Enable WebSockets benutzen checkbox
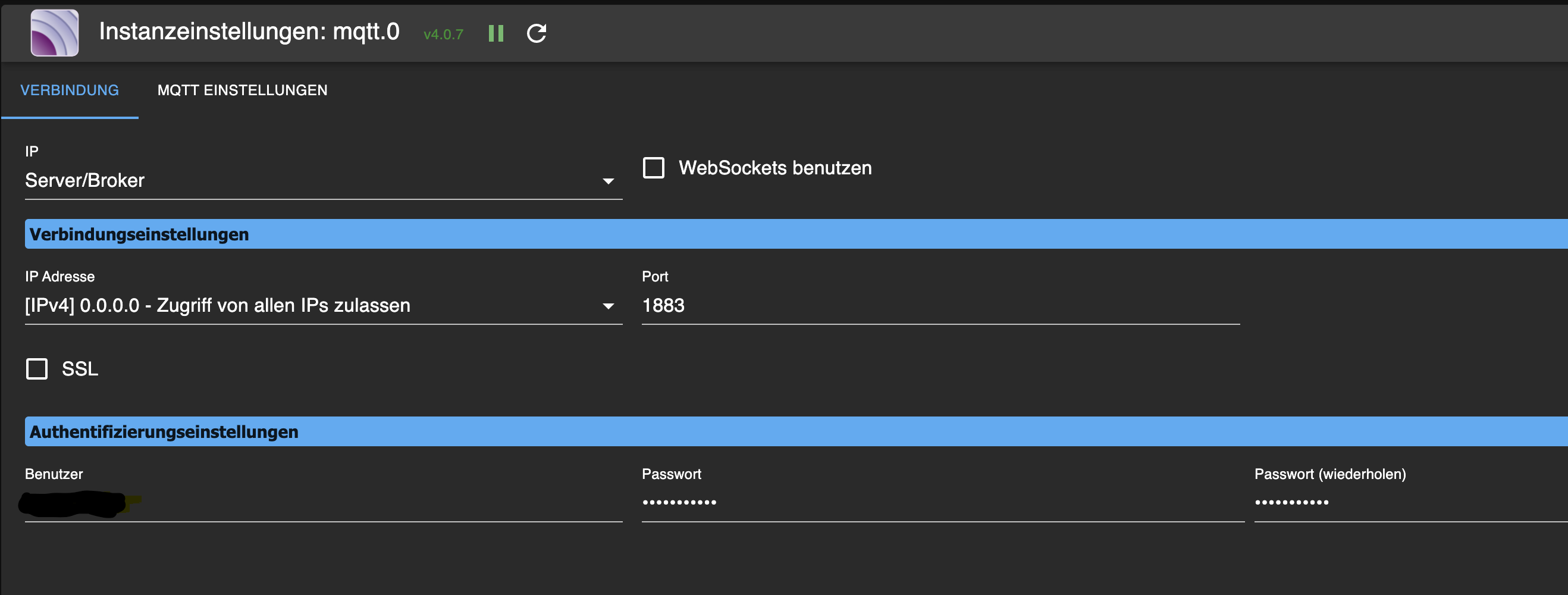The width and height of the screenshot is (1568, 595). click(653, 168)
